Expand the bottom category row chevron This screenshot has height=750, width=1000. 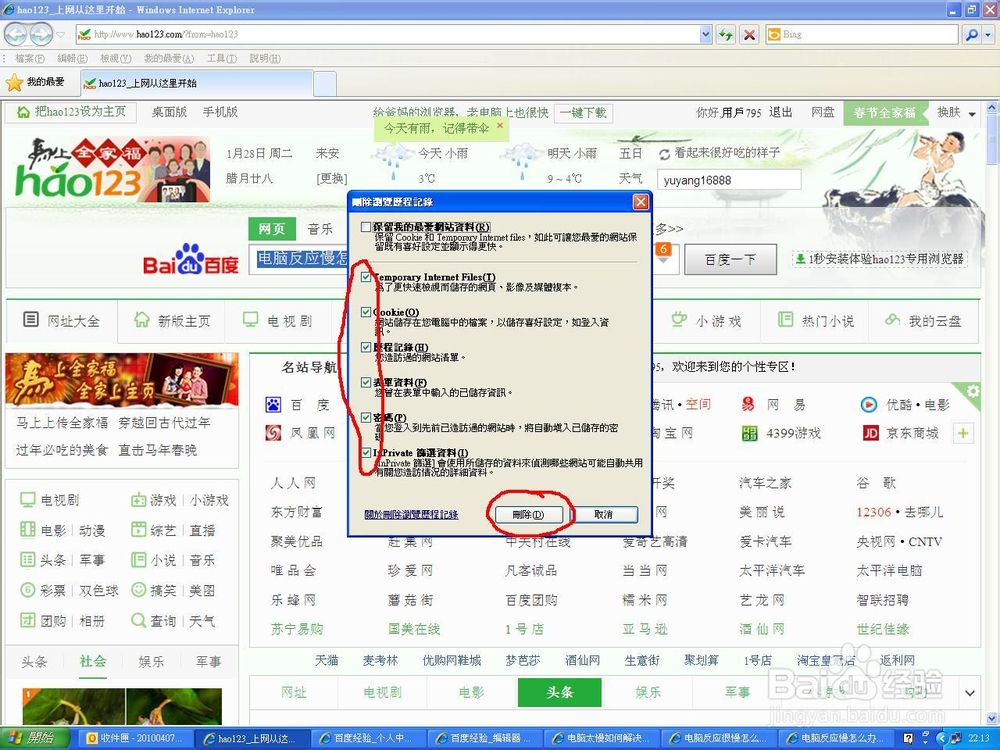click(970, 693)
